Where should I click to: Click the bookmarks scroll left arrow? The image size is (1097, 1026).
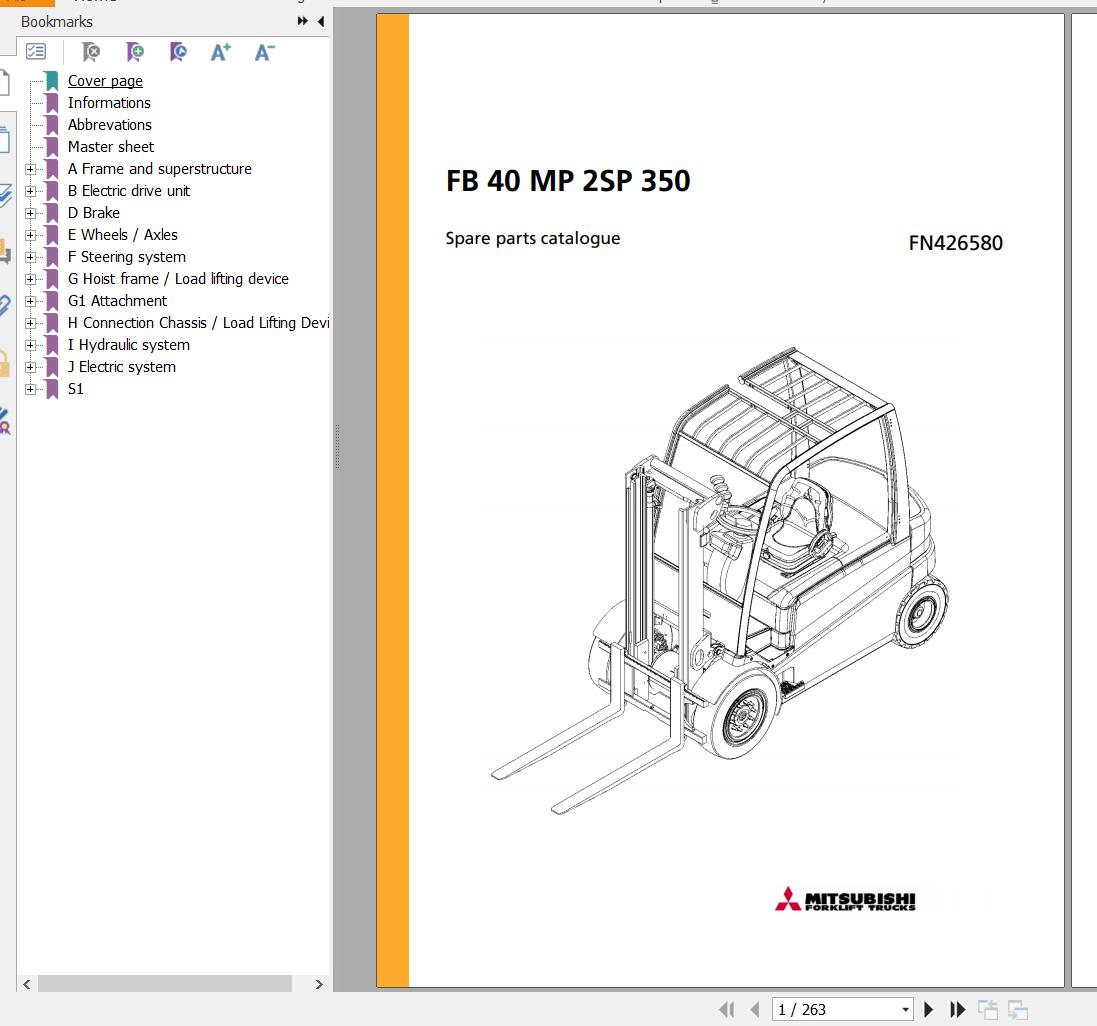[x=27, y=984]
